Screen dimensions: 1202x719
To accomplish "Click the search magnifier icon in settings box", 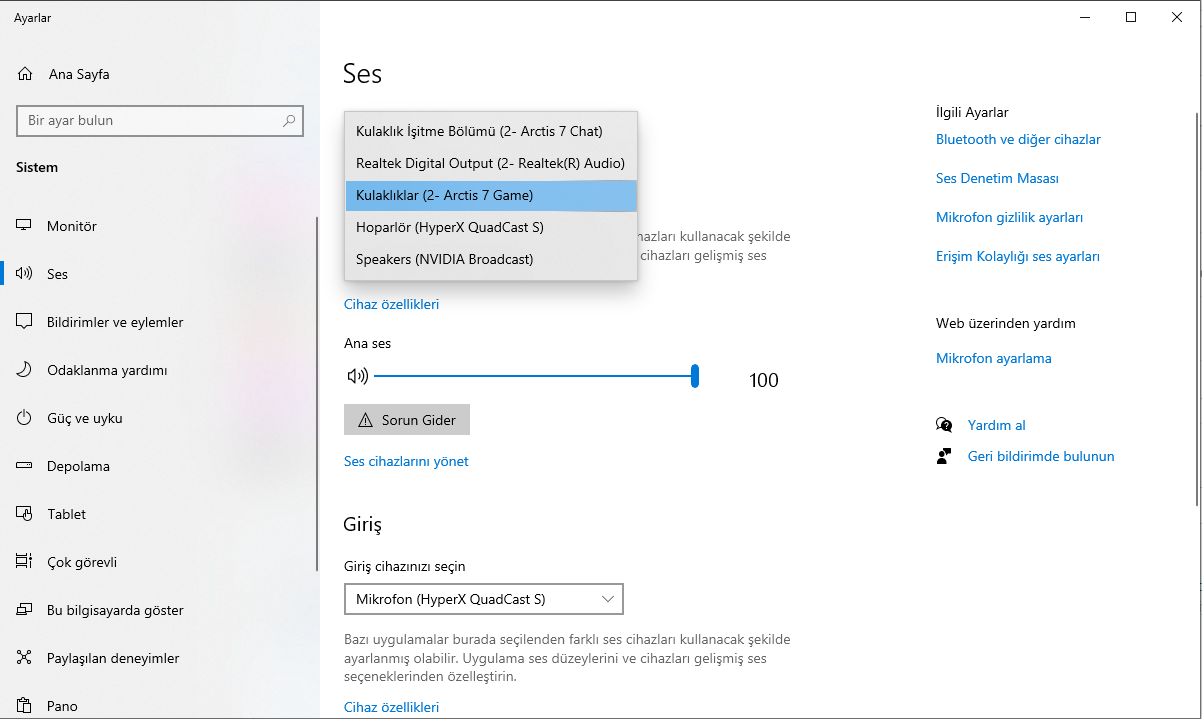I will click(x=289, y=121).
